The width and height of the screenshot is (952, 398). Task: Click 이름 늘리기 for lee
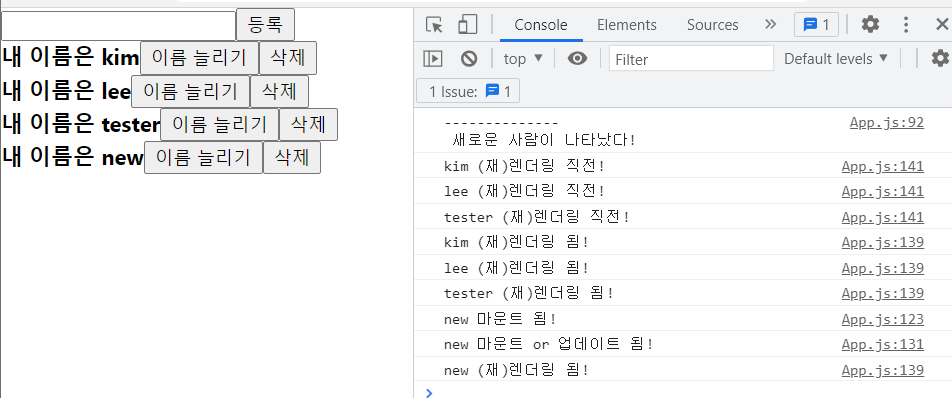click(x=191, y=92)
